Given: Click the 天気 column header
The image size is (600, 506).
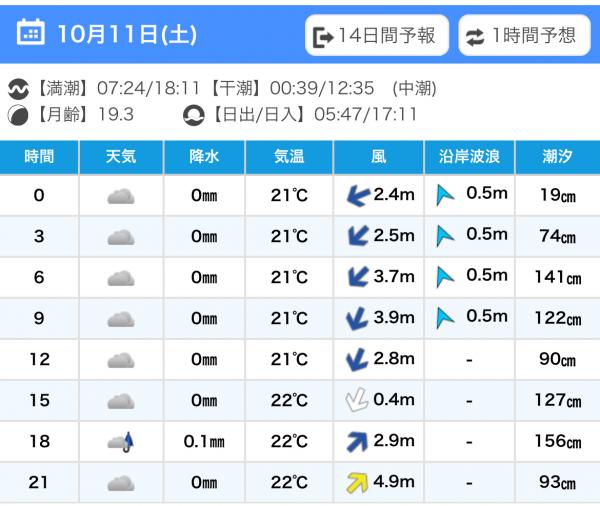Looking at the screenshot, I should tap(121, 156).
